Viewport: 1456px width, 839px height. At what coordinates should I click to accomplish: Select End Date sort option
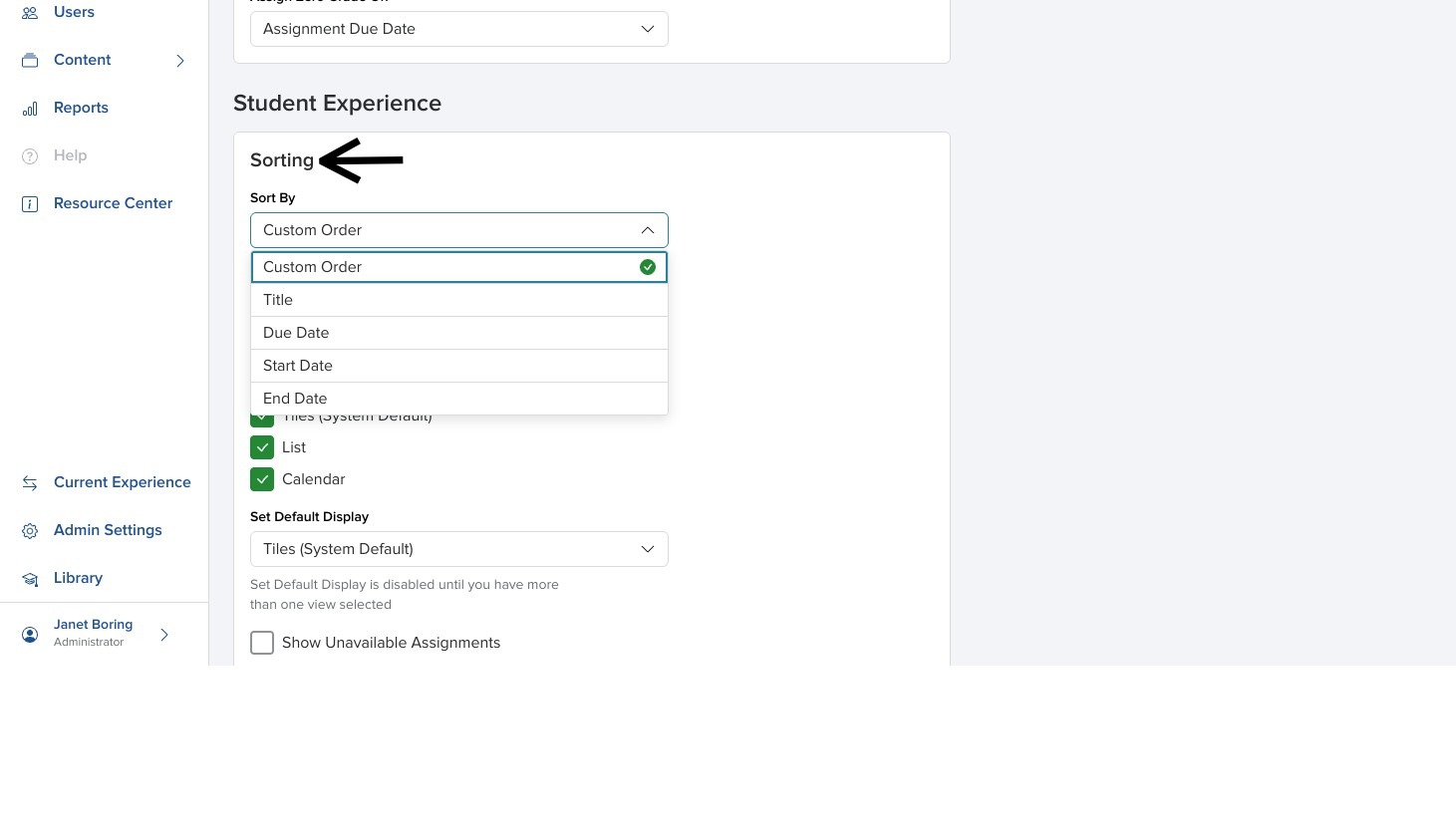point(459,399)
